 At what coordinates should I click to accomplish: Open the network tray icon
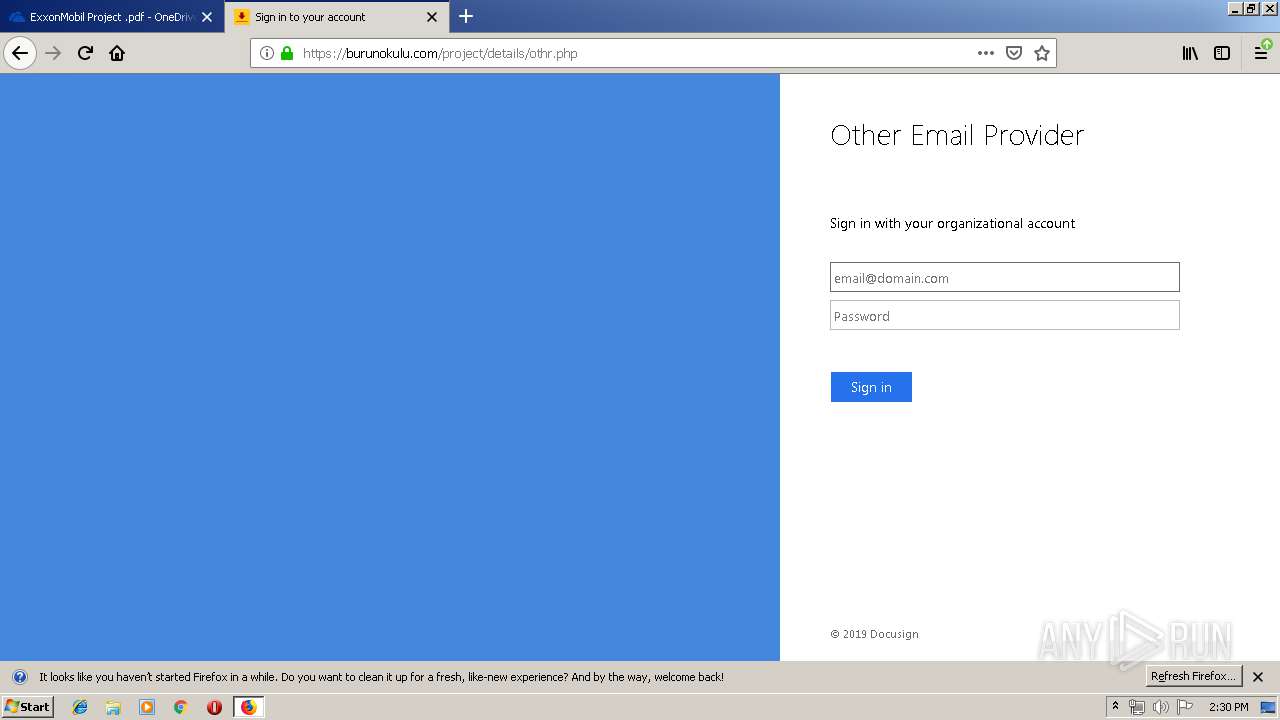[1137, 707]
